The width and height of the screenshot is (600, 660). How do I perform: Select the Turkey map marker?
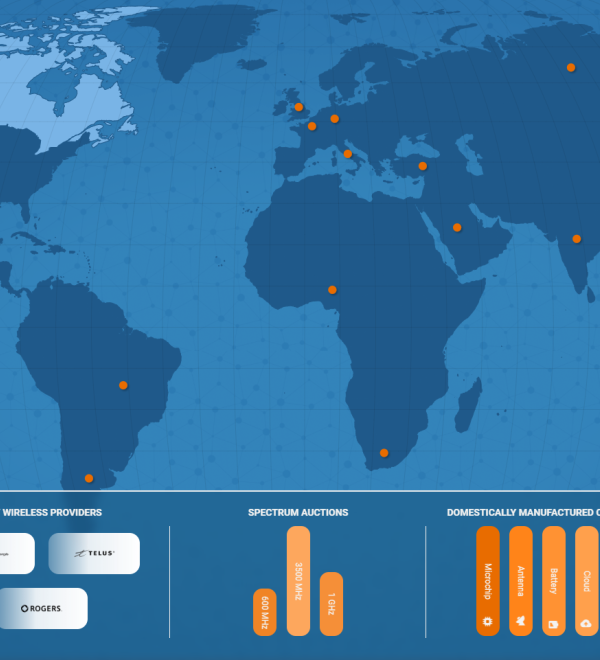pos(422,166)
